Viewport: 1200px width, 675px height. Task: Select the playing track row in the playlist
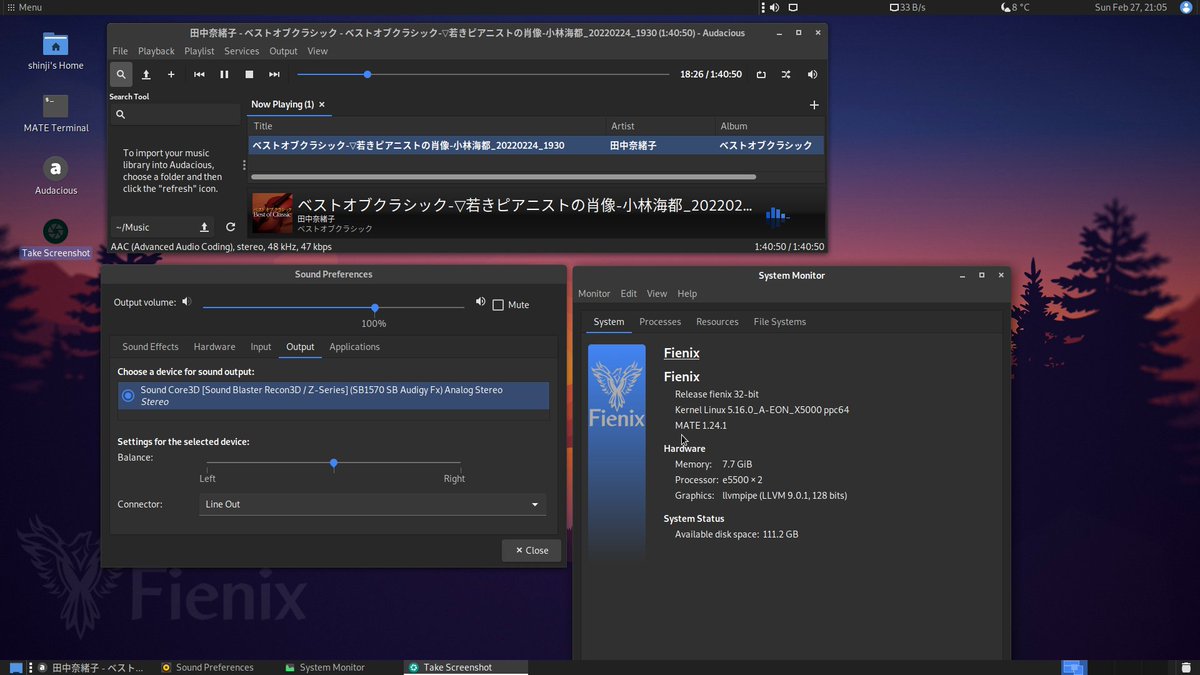pos(536,145)
